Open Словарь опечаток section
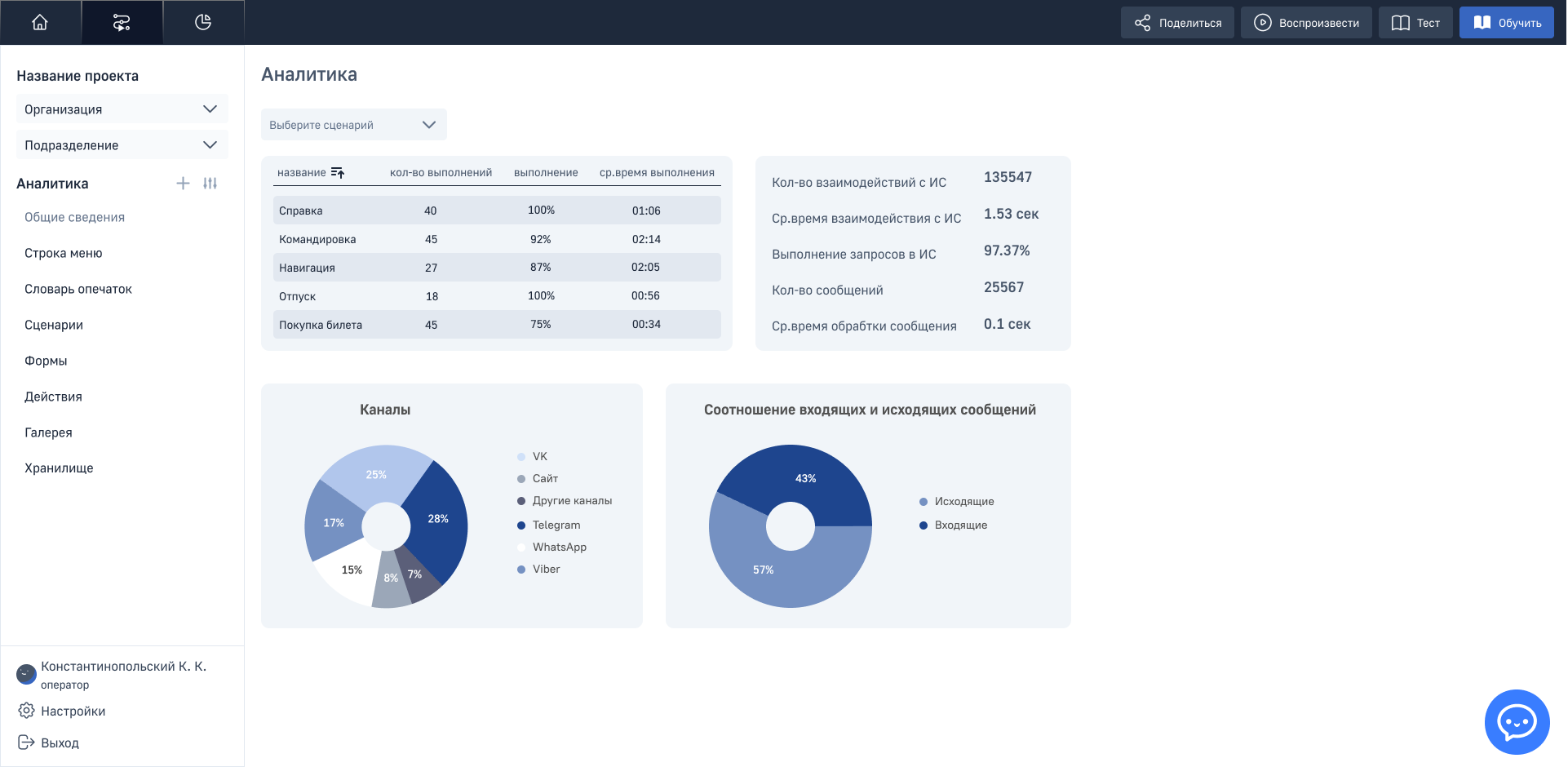This screenshot has height=767, width=1568. (x=78, y=289)
